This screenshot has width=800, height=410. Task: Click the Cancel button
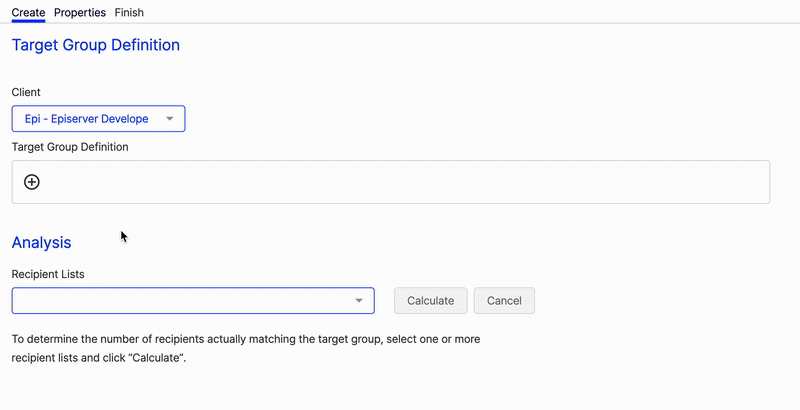pyautogui.click(x=504, y=300)
